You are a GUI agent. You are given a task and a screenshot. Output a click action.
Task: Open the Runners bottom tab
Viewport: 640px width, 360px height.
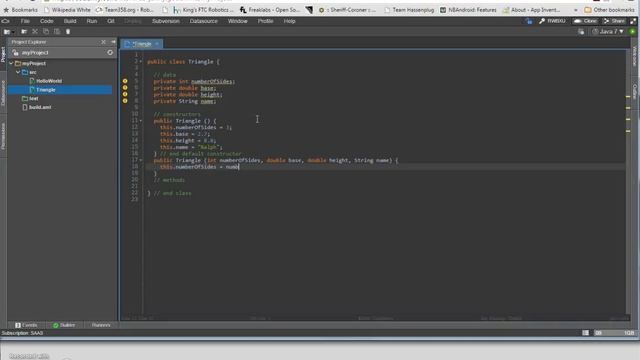101,325
